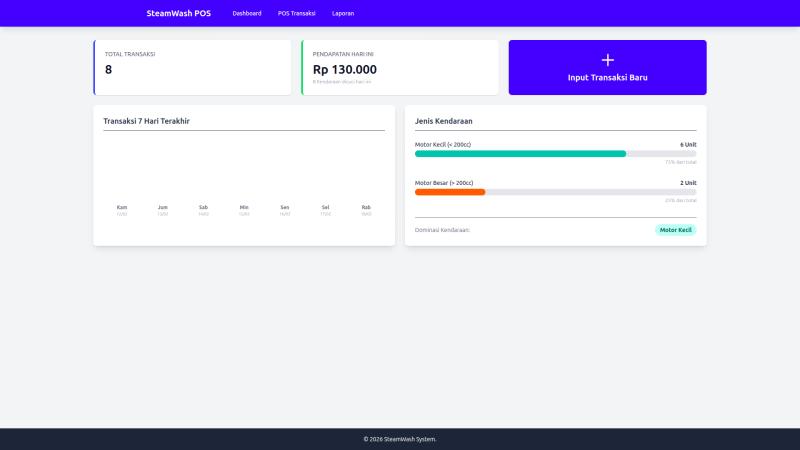
Task: Click the Motor Kecil dominance badge
Action: coord(675,230)
